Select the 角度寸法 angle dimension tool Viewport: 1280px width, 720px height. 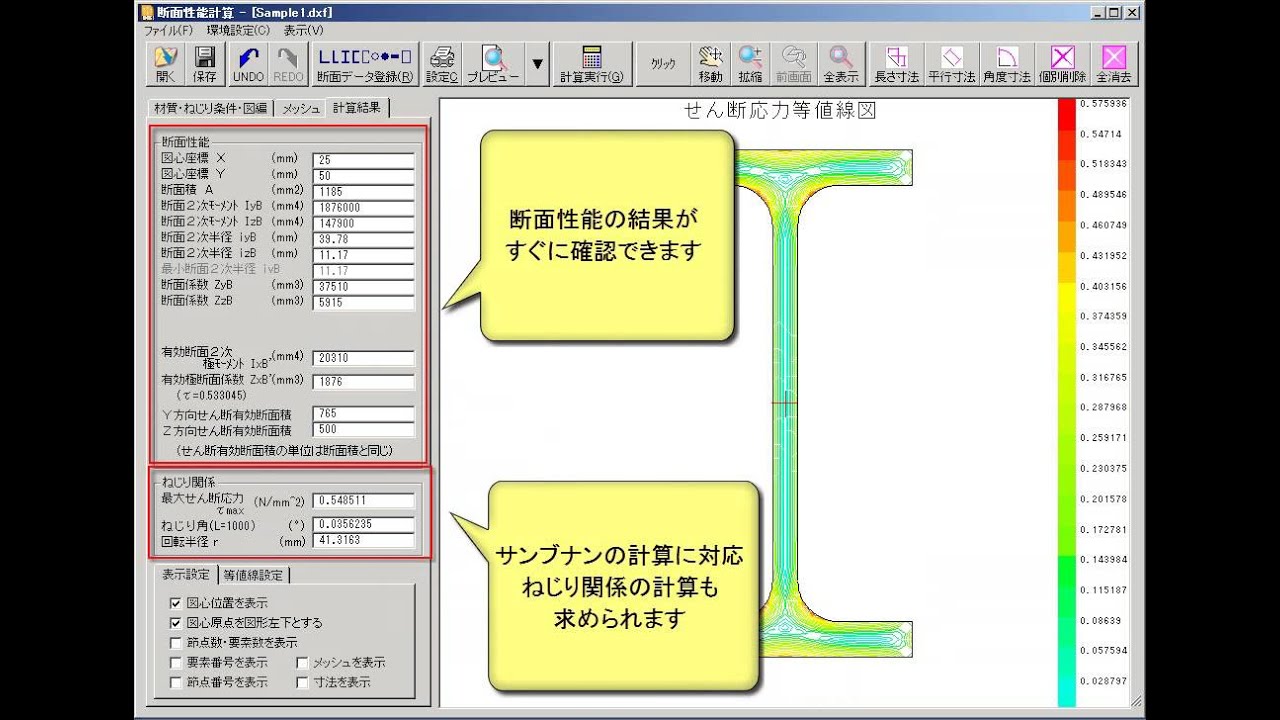(1006, 64)
